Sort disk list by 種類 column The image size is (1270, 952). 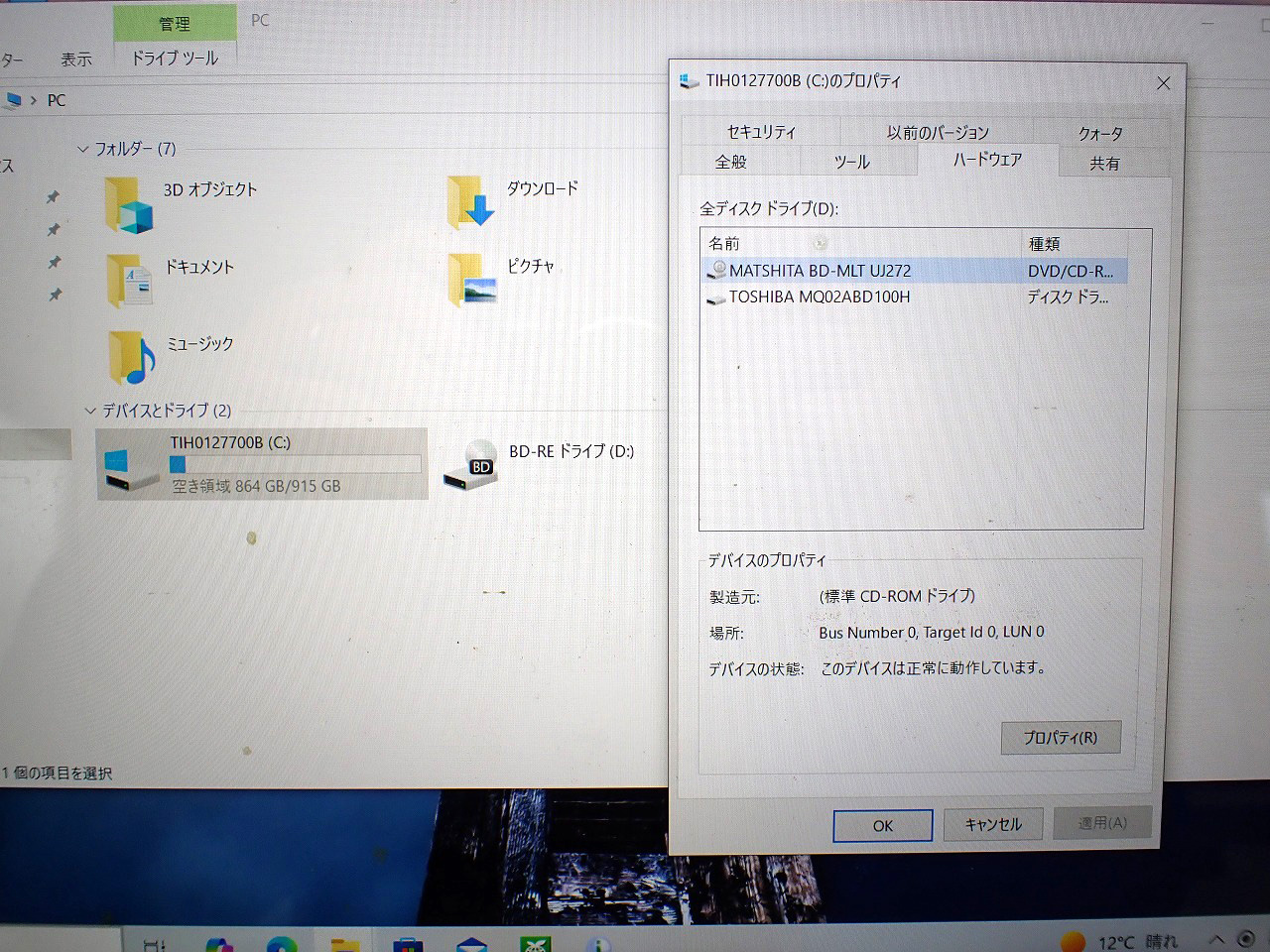(1075, 243)
